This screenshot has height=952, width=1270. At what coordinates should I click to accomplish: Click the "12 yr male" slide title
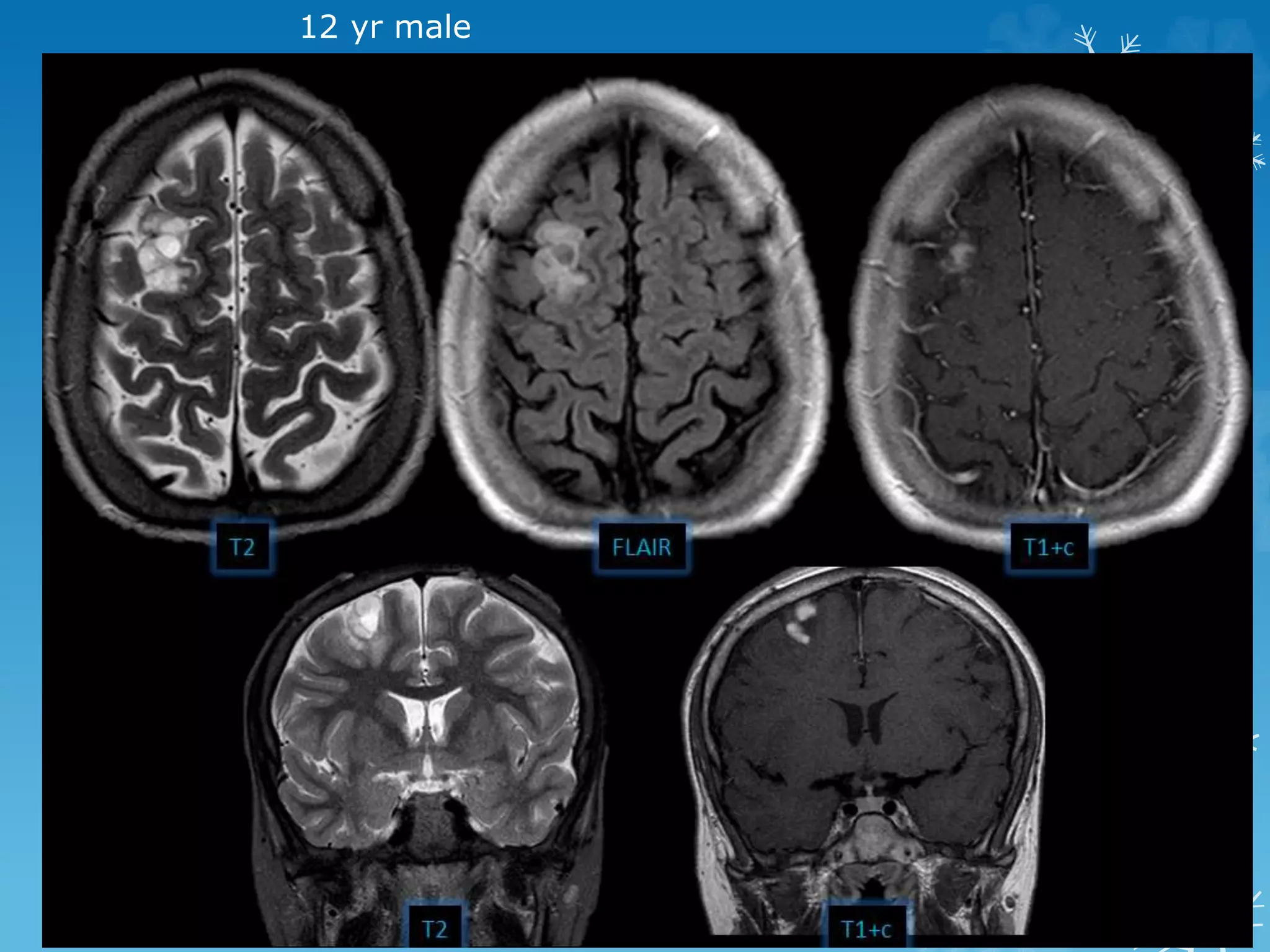click(x=385, y=27)
